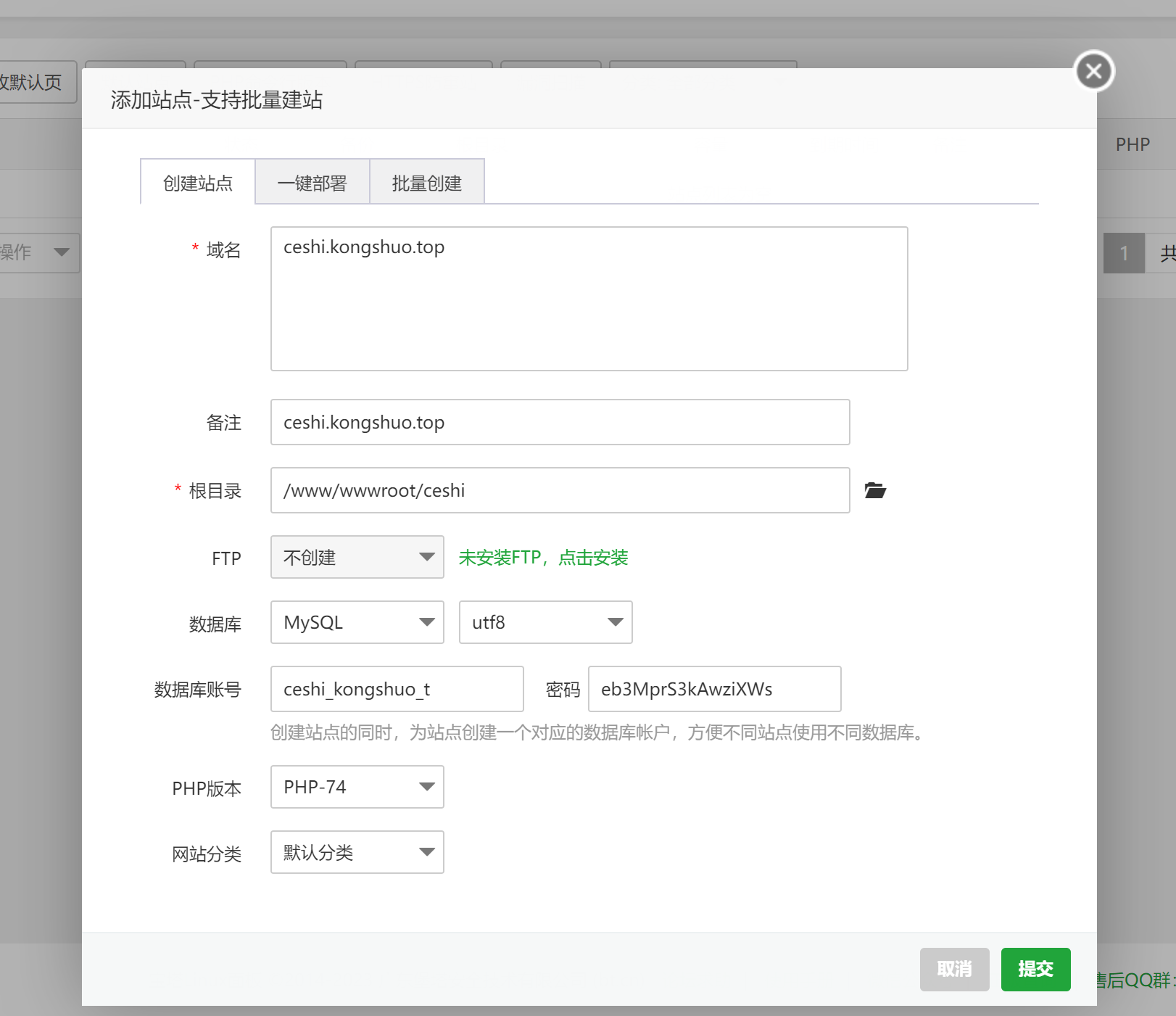This screenshot has width=1176, height=1016.
Task: Open the PHP-74 version dropdown
Action: coord(357,787)
